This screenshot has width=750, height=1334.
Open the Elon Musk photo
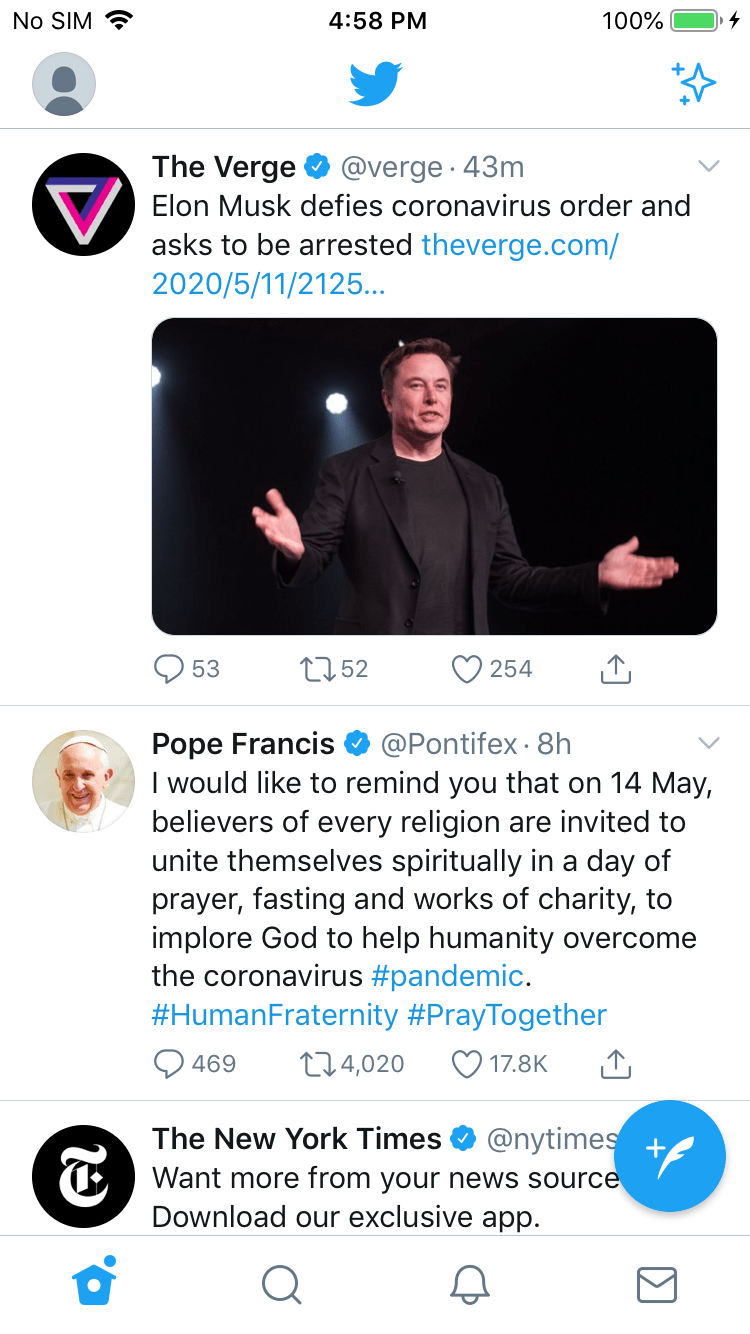(x=434, y=476)
